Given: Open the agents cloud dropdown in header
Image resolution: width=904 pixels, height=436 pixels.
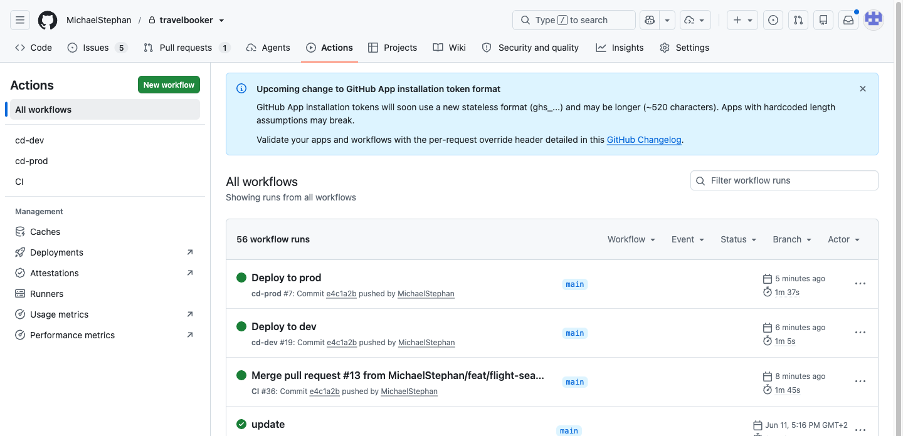Looking at the screenshot, I should pos(695,20).
